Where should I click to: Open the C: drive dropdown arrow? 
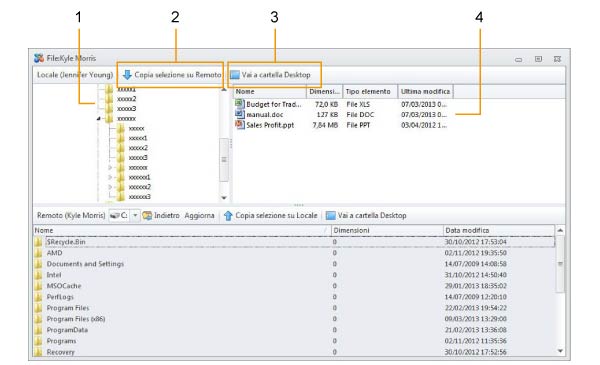tap(135, 216)
